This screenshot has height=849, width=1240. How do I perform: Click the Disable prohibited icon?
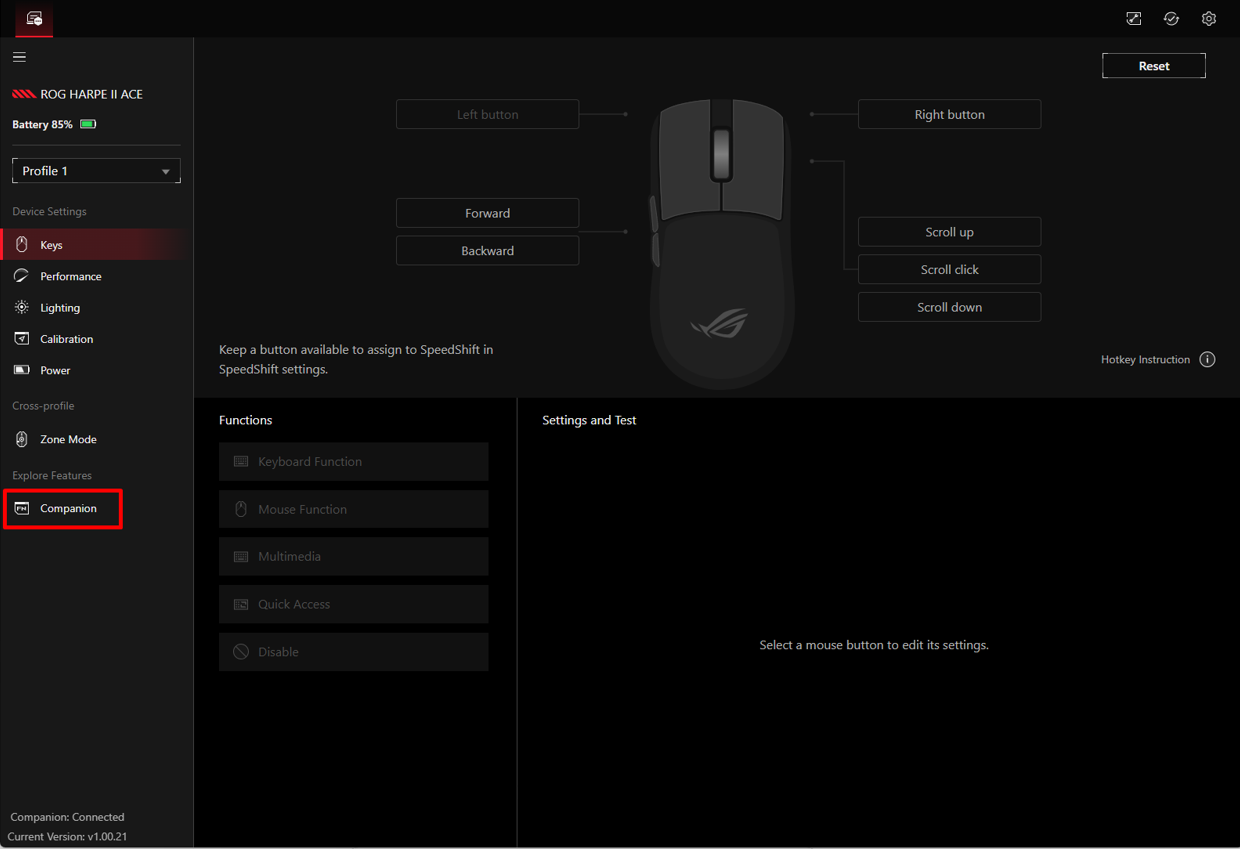coord(241,652)
